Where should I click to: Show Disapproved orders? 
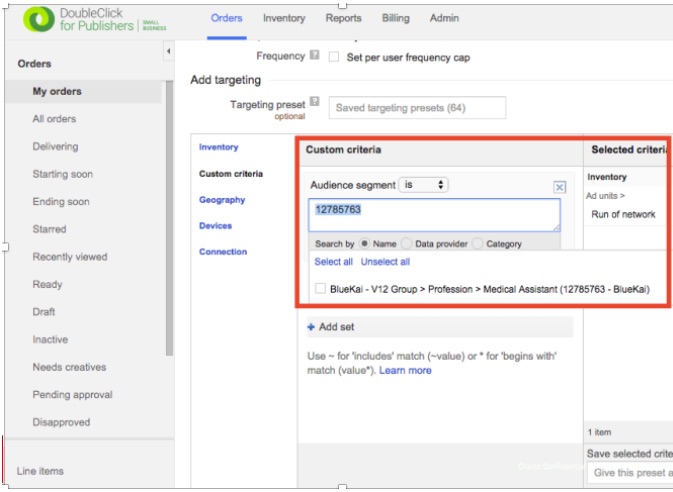[61, 422]
